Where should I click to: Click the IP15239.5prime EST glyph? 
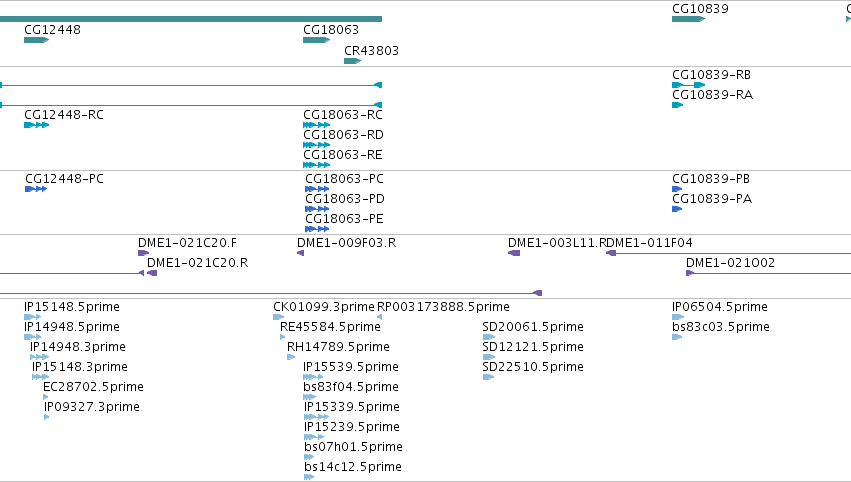(314, 437)
